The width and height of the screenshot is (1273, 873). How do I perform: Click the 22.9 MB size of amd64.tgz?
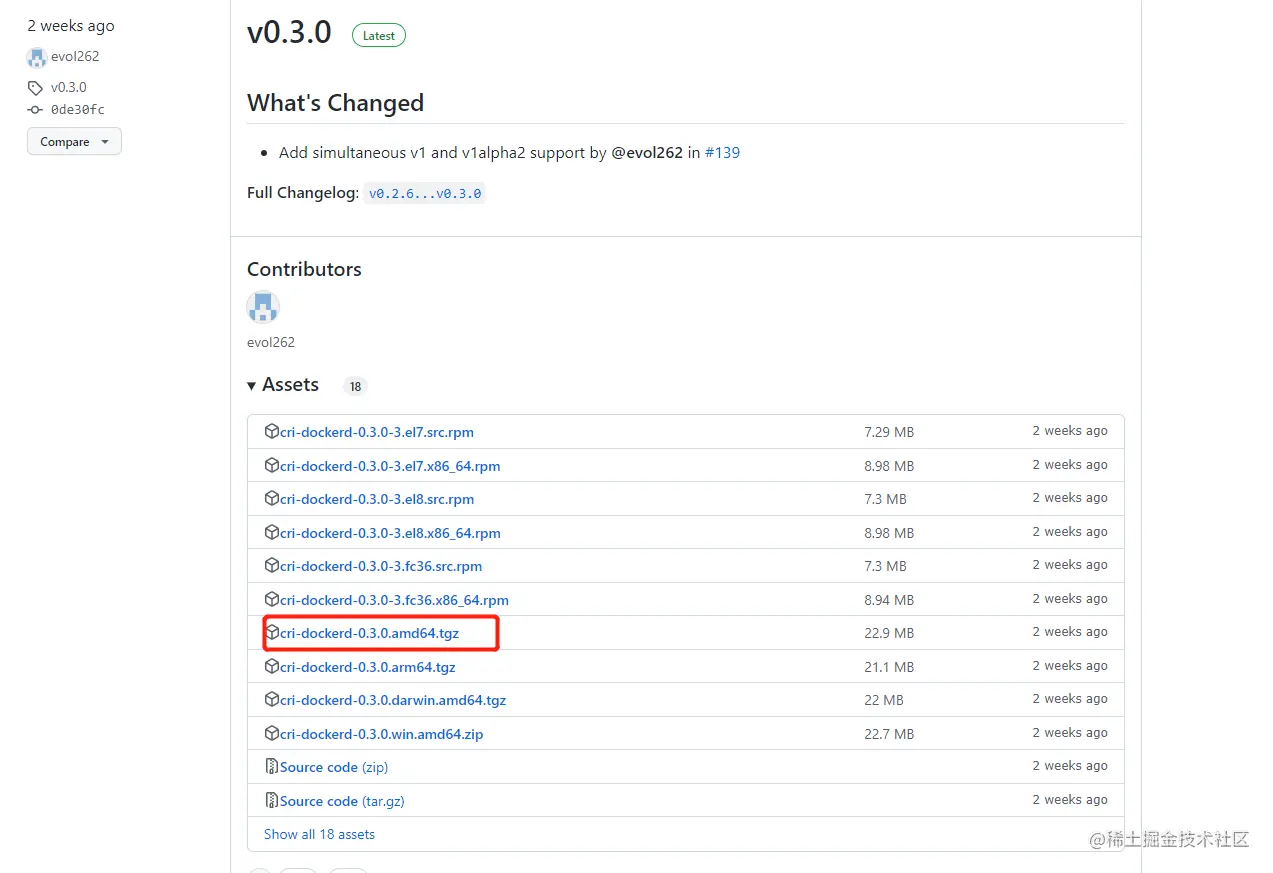[889, 633]
